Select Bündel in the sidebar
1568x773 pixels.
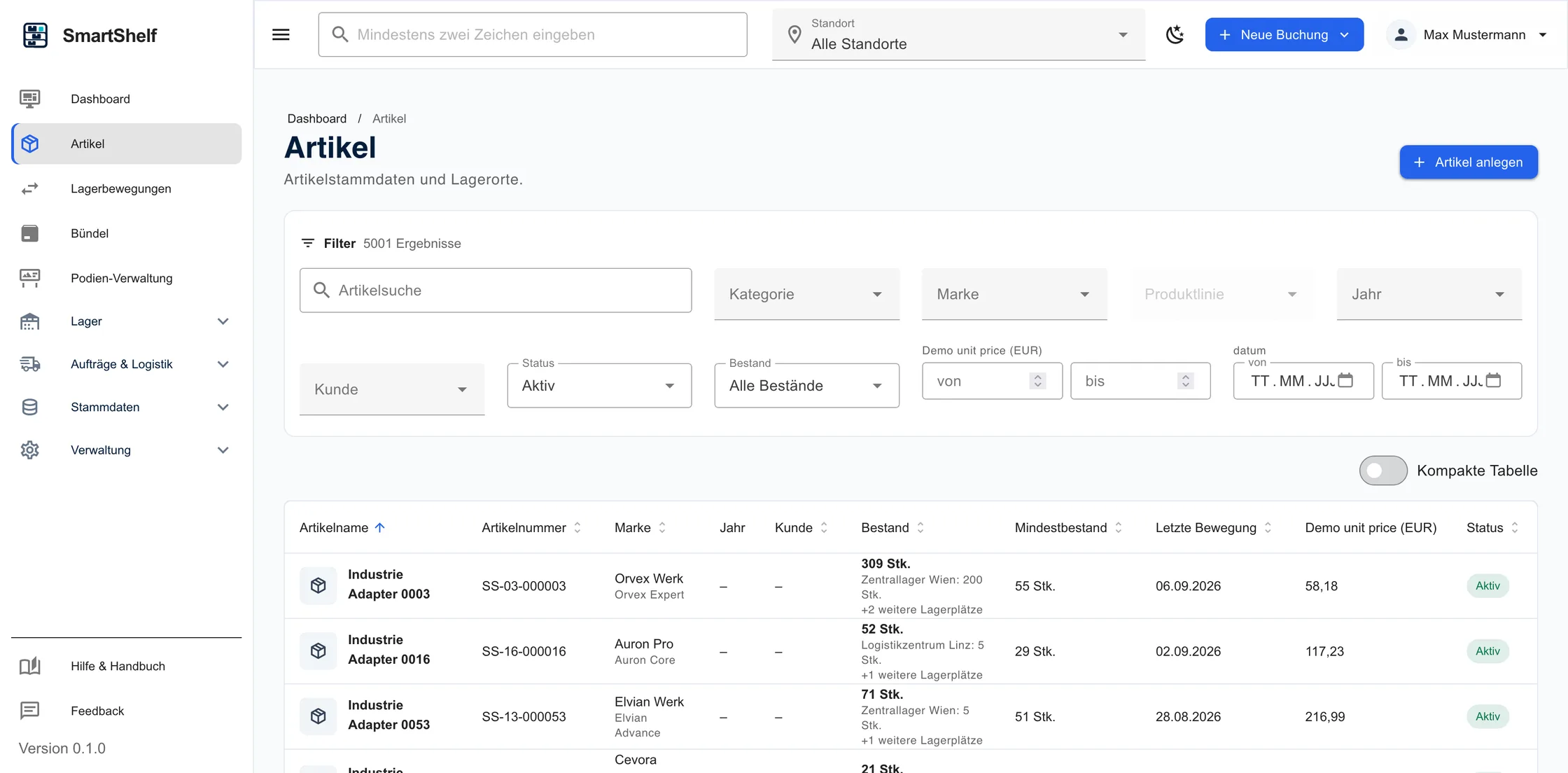pos(127,233)
